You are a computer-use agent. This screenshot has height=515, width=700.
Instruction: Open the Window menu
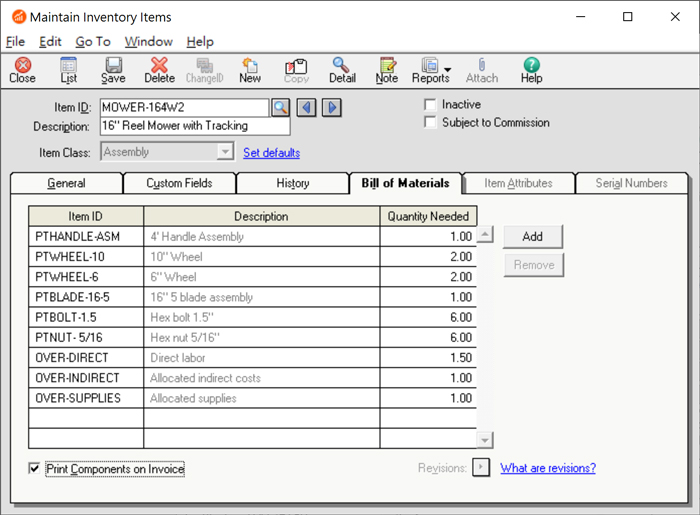coord(149,42)
